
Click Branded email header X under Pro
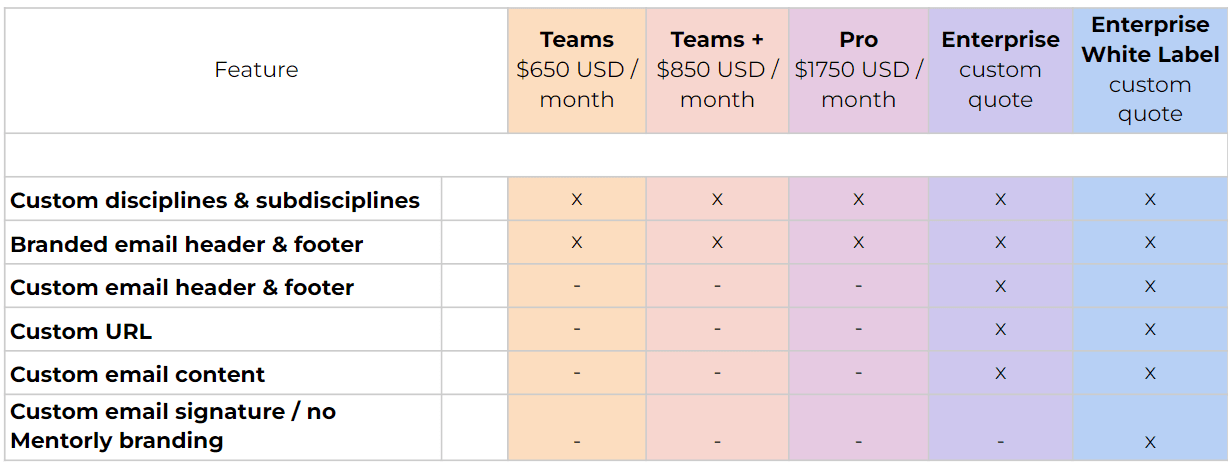coord(858,243)
